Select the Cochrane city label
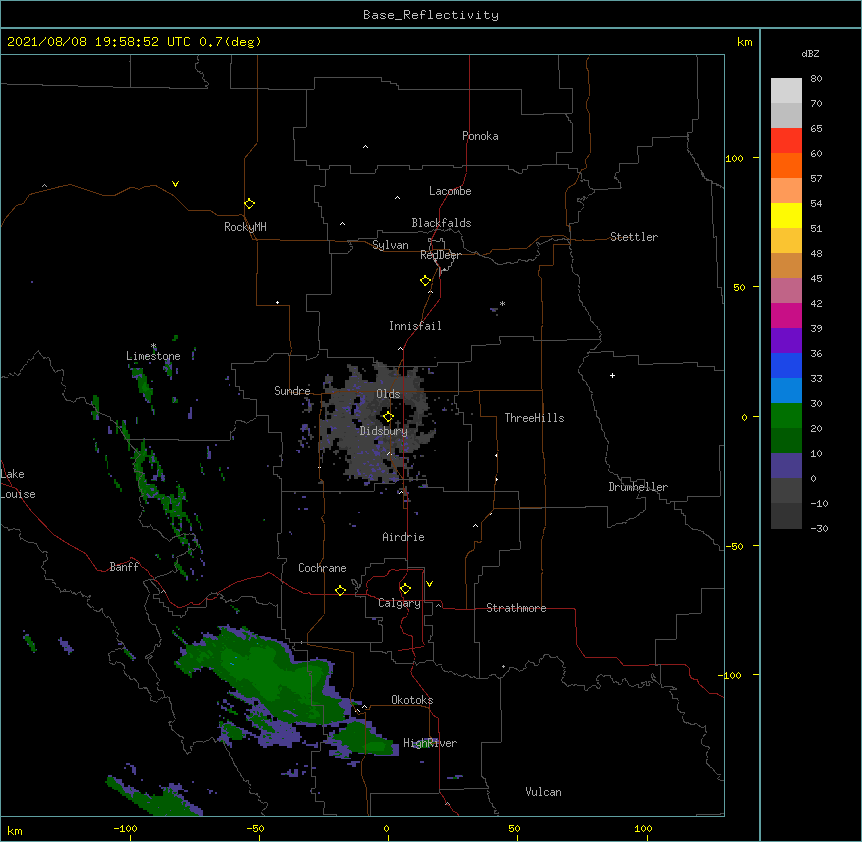The width and height of the screenshot is (862, 842). tap(322, 568)
